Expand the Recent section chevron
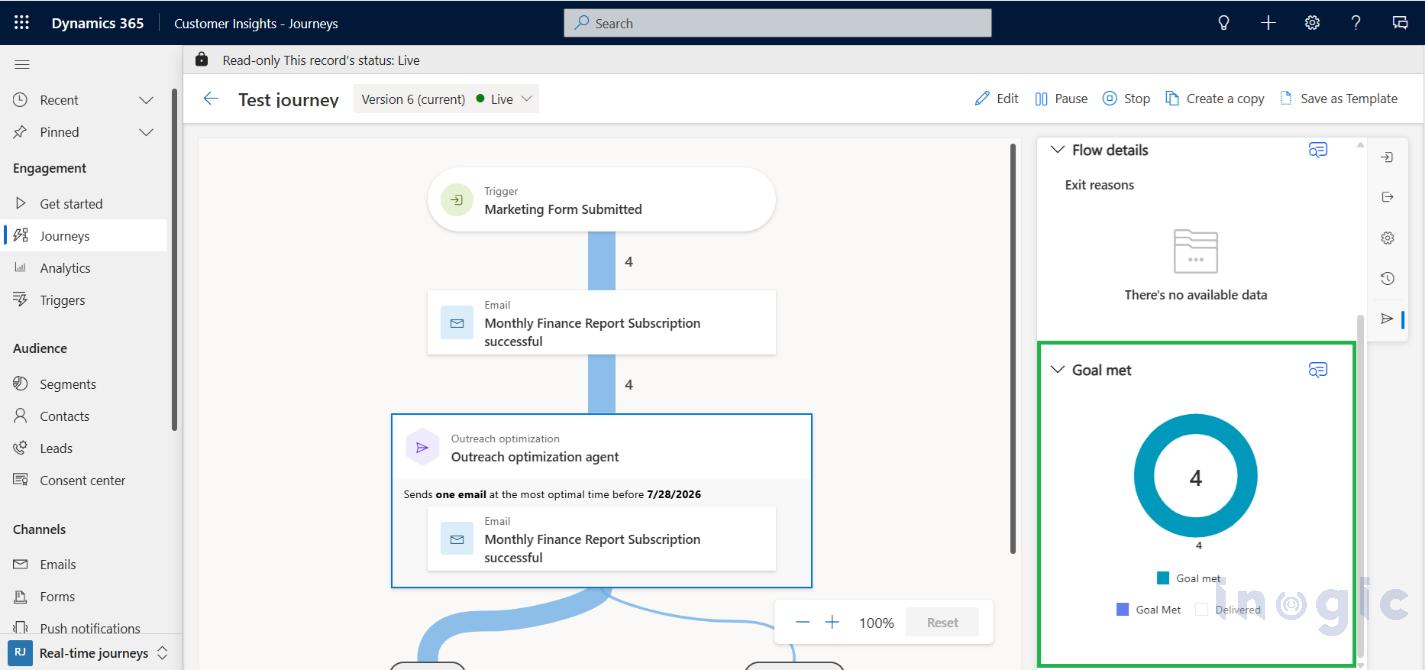Screen dimensions: 1425x670 (146, 100)
